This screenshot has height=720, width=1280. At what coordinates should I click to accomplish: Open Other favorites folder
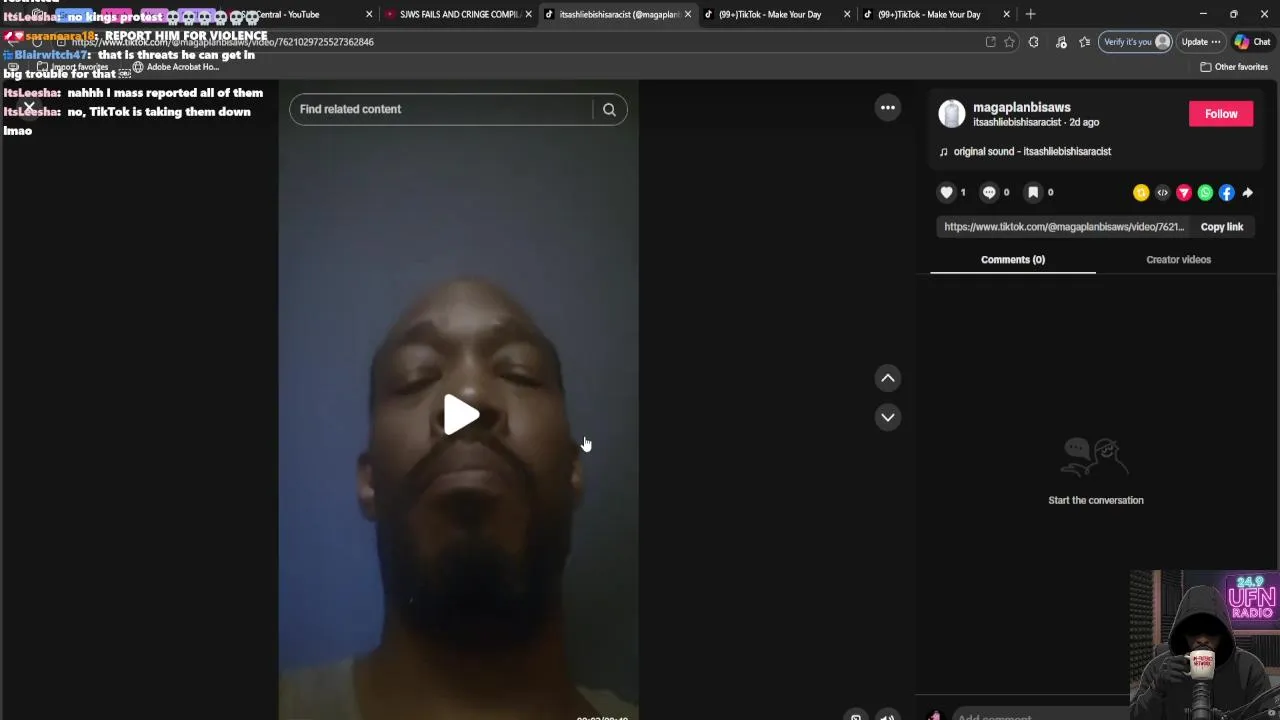[x=1234, y=67]
